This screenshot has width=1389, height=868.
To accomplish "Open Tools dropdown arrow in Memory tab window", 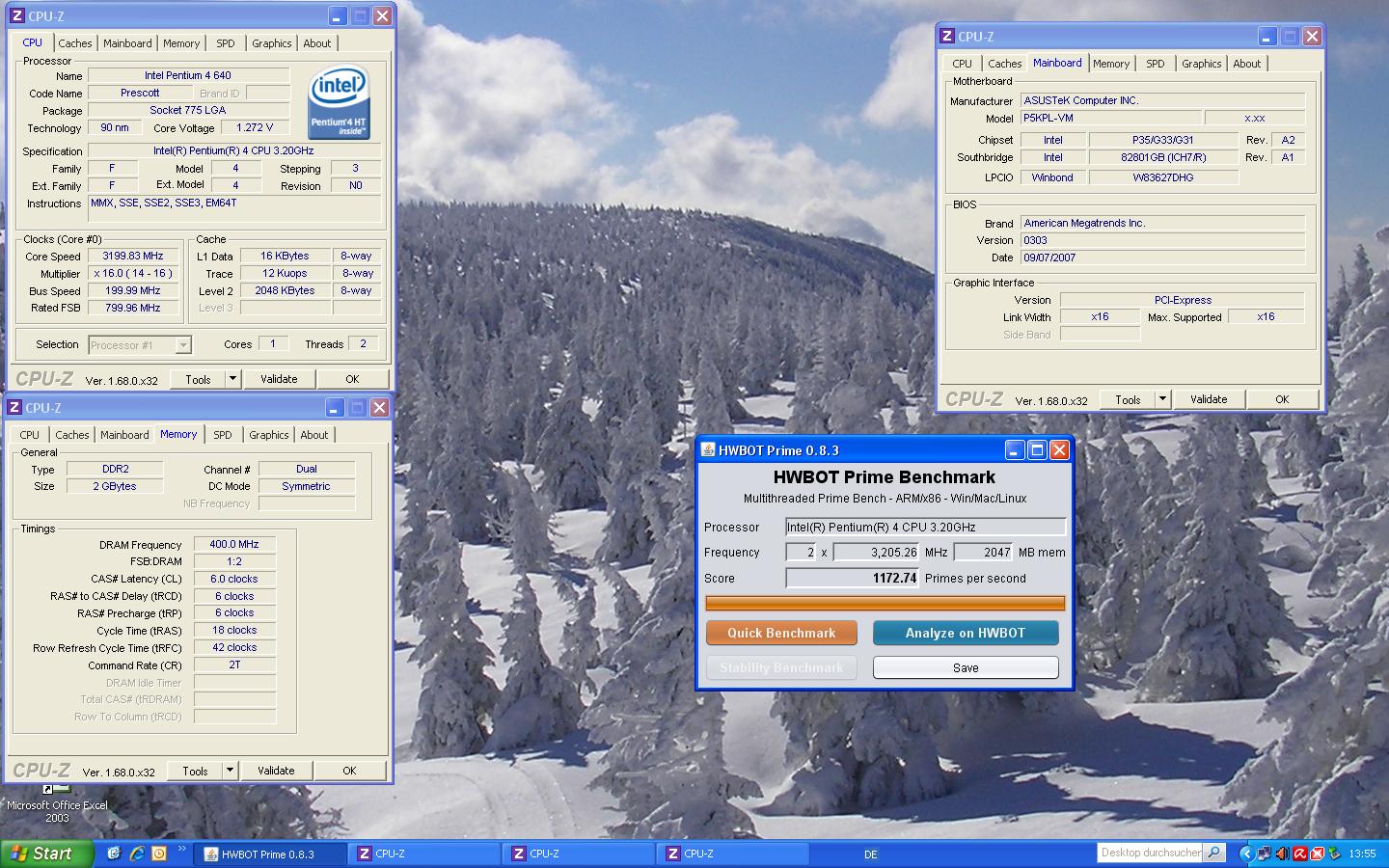I will (x=230, y=771).
